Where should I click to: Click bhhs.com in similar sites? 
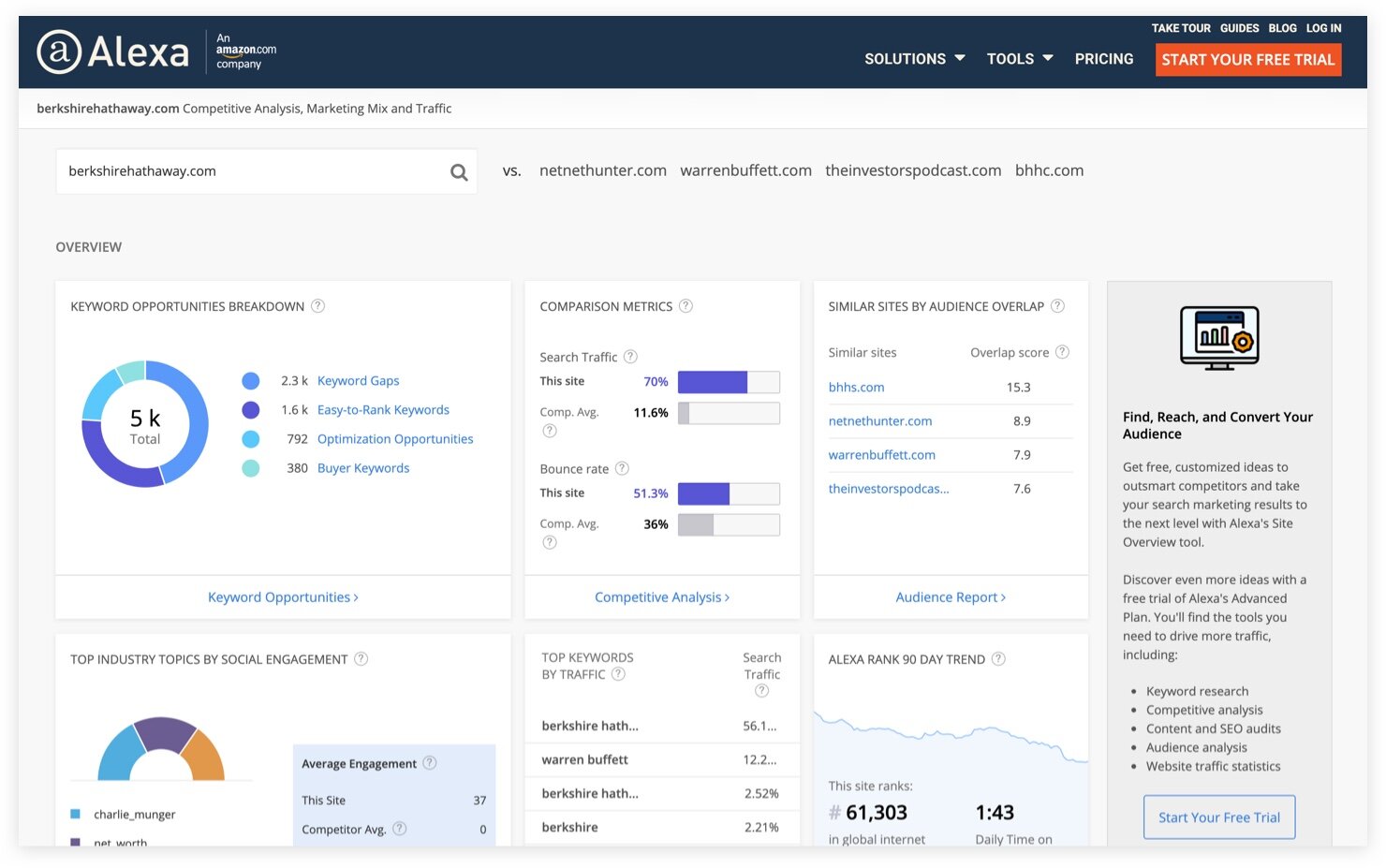click(x=856, y=388)
